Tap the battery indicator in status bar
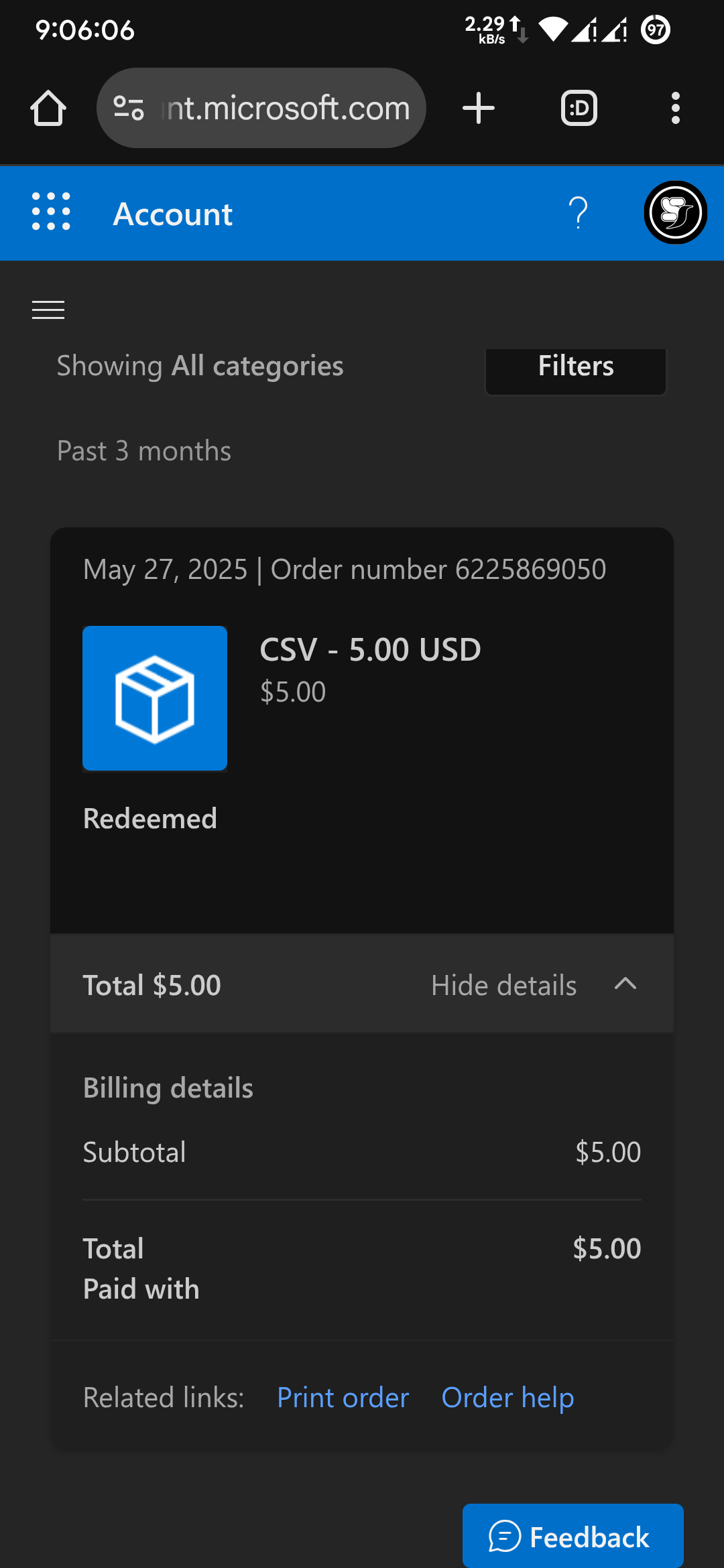 tap(656, 29)
